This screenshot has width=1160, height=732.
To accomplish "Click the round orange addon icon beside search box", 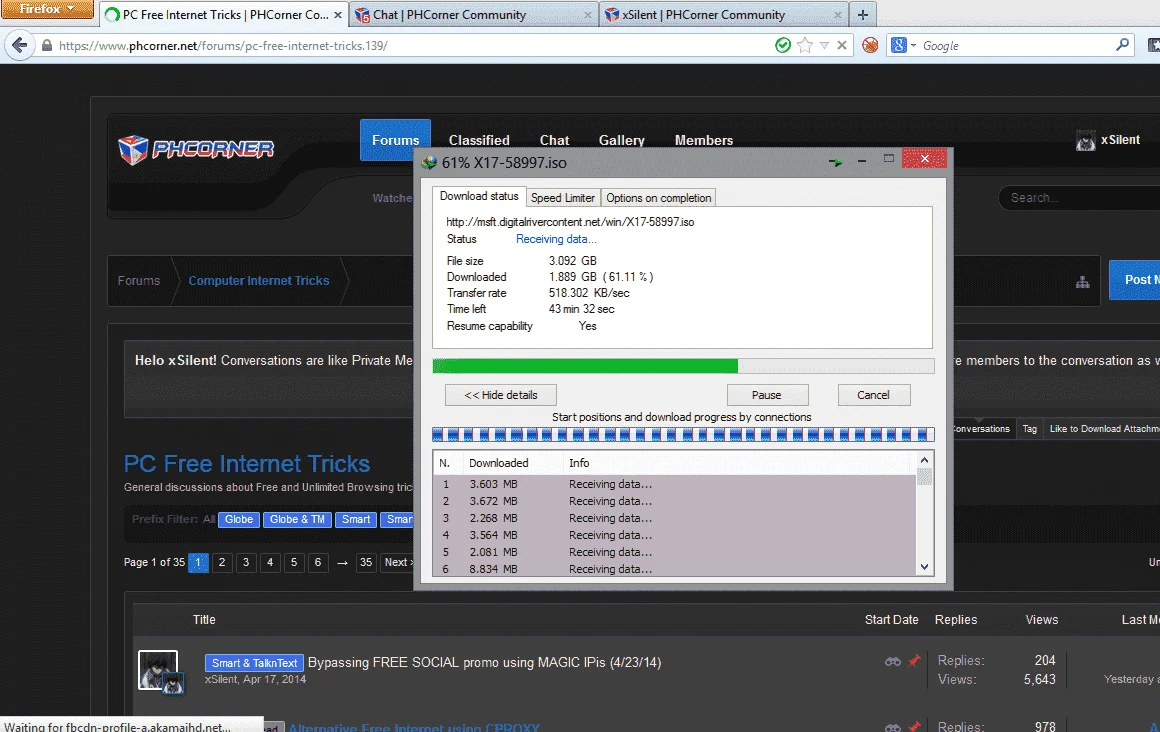I will [x=870, y=45].
